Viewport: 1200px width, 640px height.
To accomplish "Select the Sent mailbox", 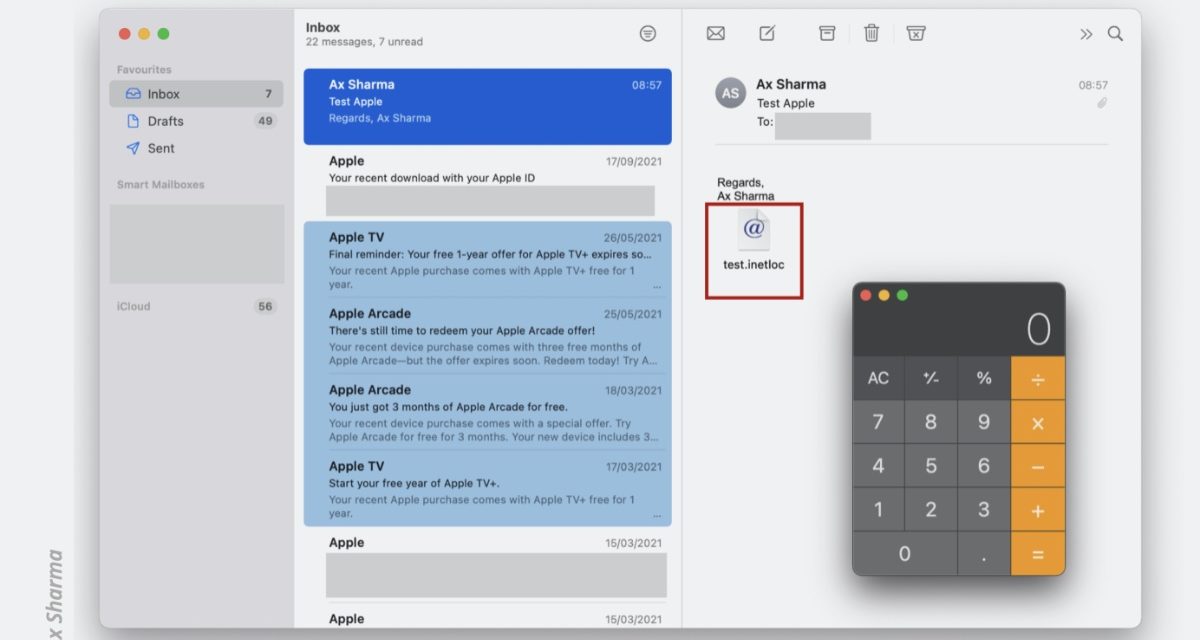I will point(160,148).
